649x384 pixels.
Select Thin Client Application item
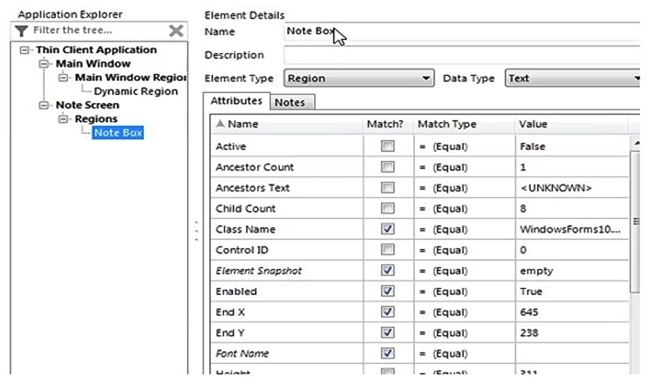pos(96,50)
